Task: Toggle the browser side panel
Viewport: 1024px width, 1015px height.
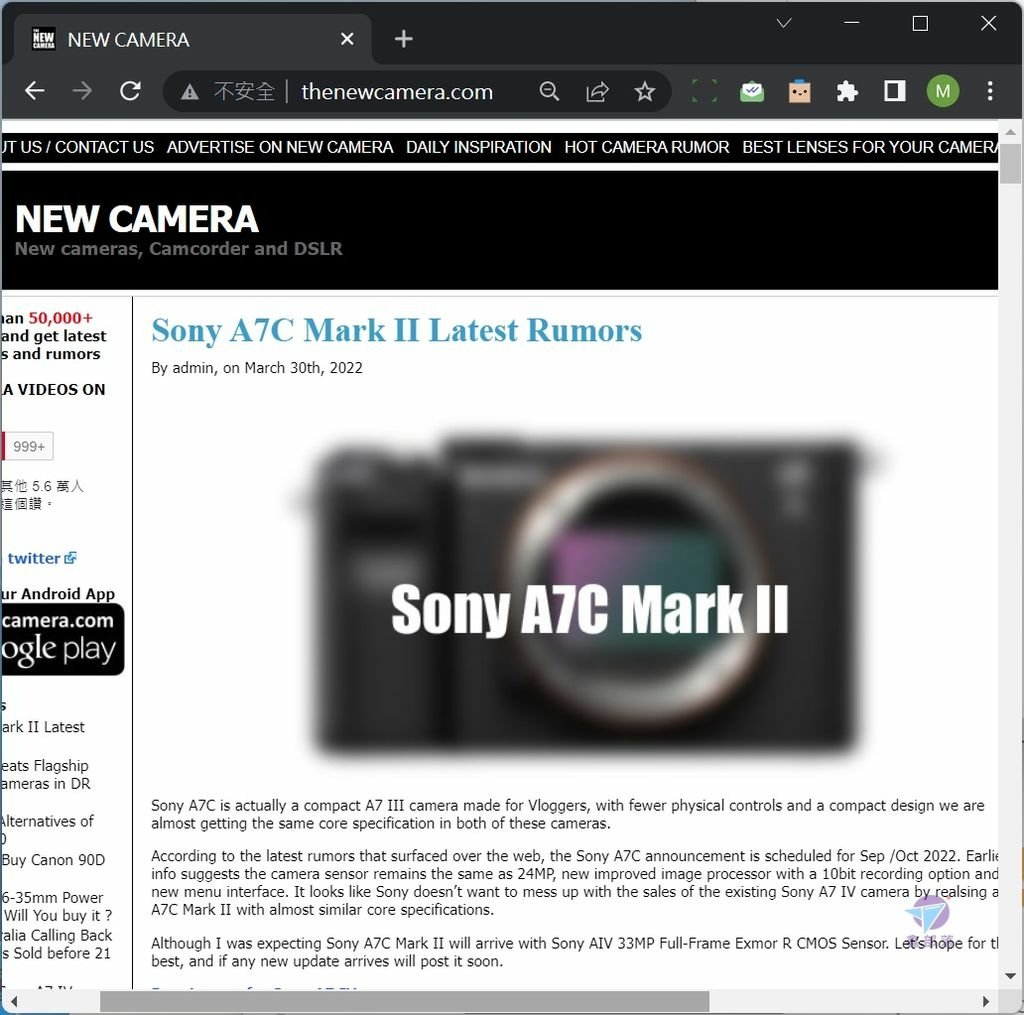Action: (x=895, y=91)
